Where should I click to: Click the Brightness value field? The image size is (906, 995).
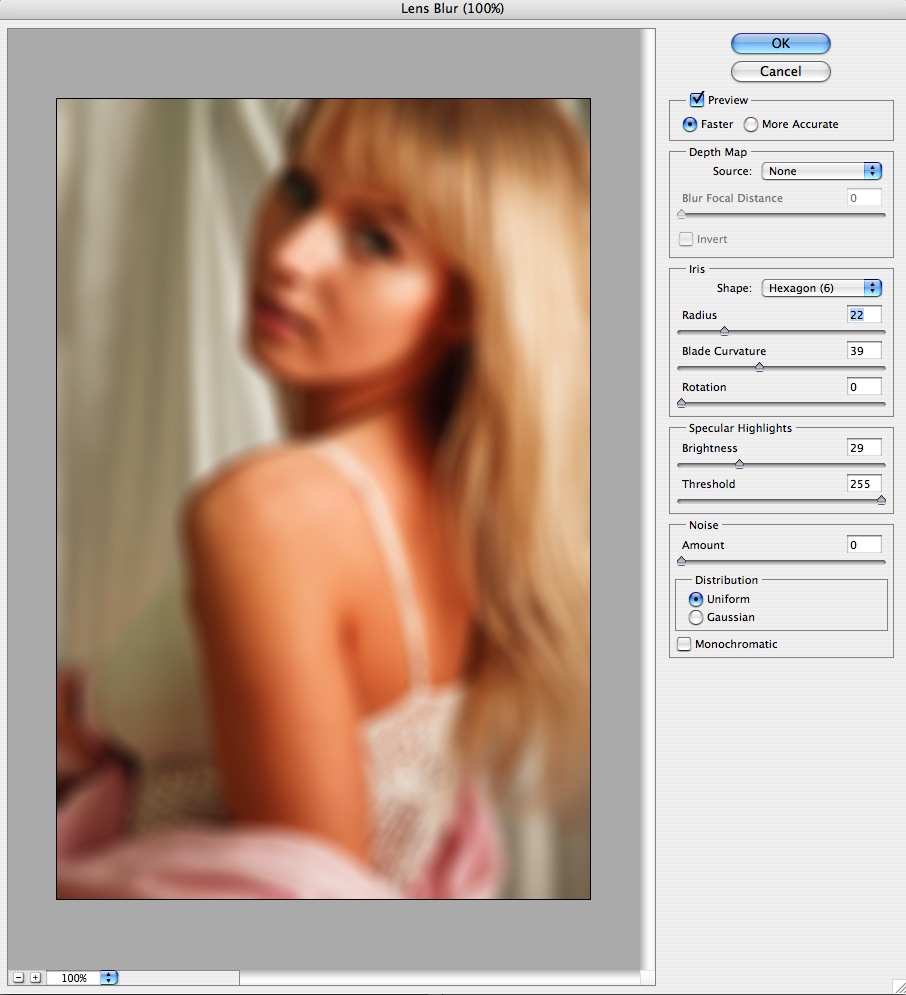pyautogui.click(x=864, y=448)
